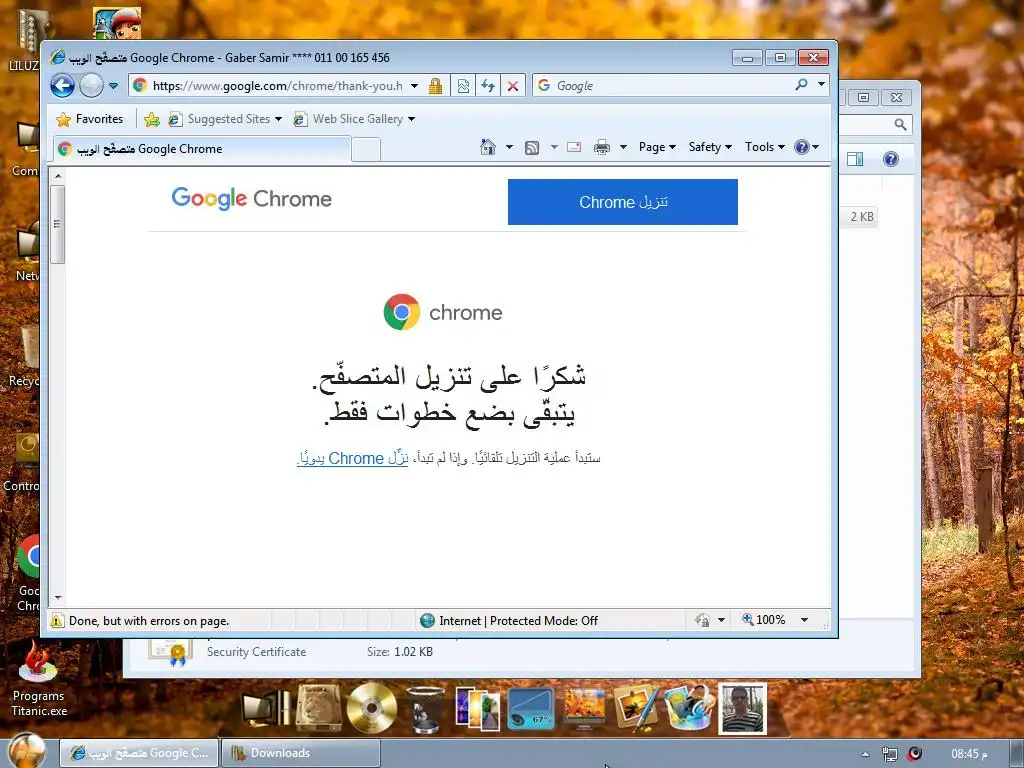The width and height of the screenshot is (1024, 768).
Task: Open the Favorites star button
Action: (90, 119)
